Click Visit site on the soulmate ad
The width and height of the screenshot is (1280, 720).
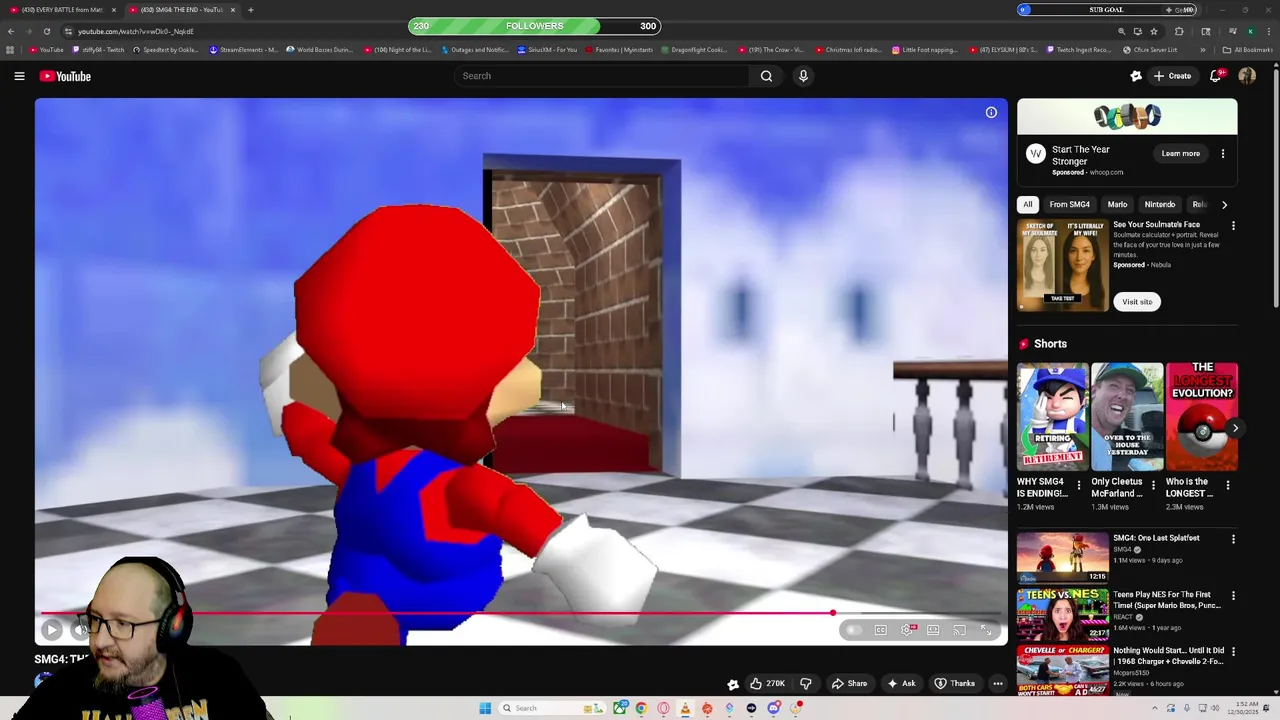[x=1137, y=302]
